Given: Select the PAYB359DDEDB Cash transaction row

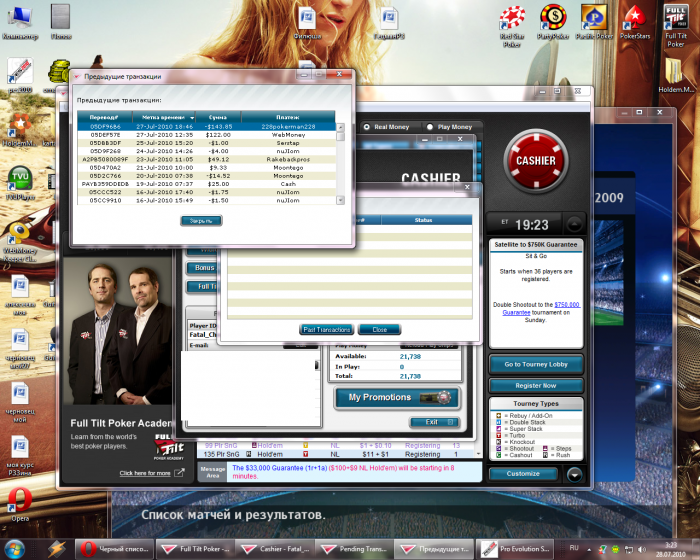Looking at the screenshot, I should click(x=206, y=184).
